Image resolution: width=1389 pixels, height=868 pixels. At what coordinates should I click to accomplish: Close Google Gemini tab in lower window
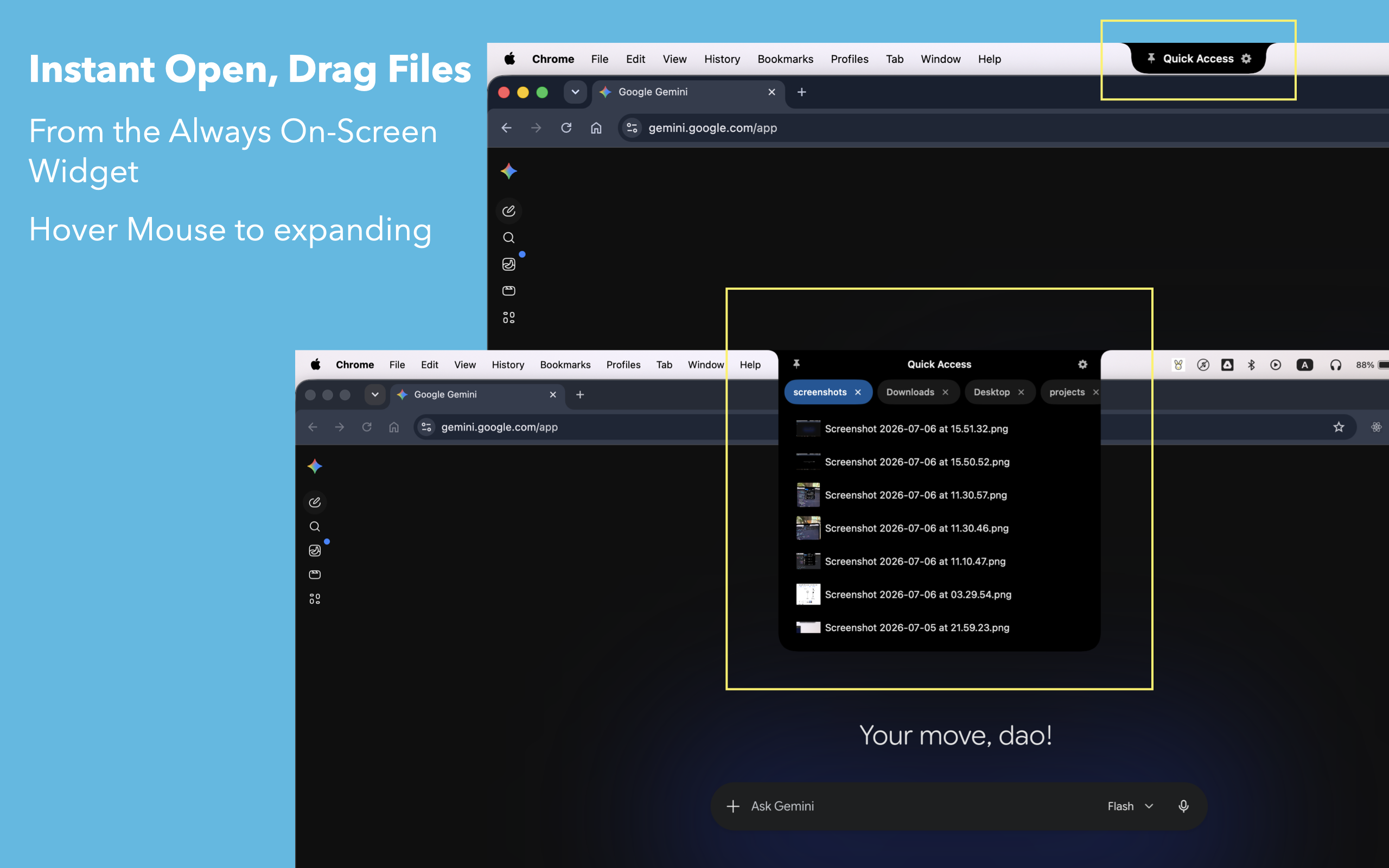(553, 394)
